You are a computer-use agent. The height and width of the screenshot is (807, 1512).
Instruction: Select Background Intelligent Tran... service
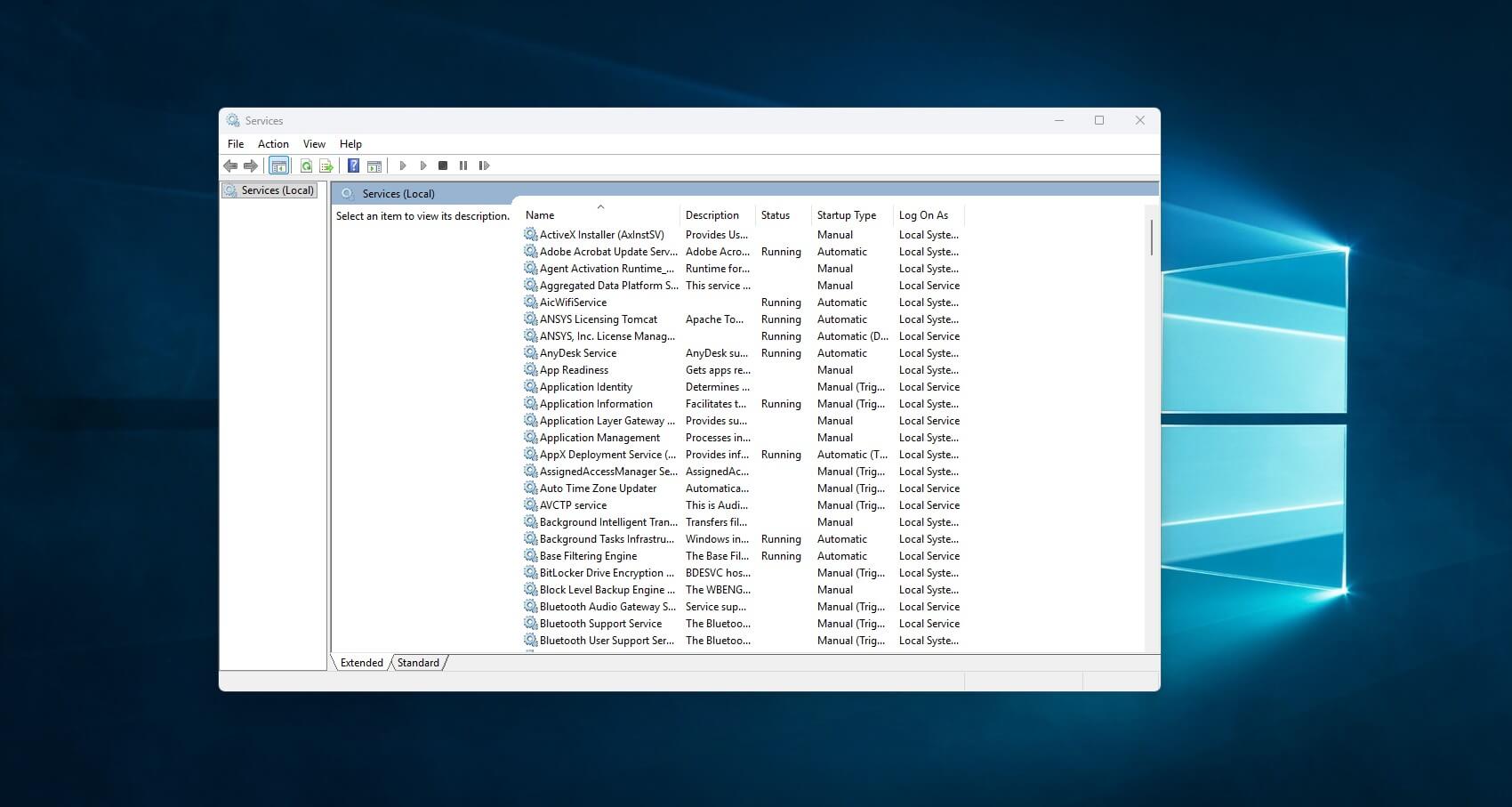tap(743, 522)
